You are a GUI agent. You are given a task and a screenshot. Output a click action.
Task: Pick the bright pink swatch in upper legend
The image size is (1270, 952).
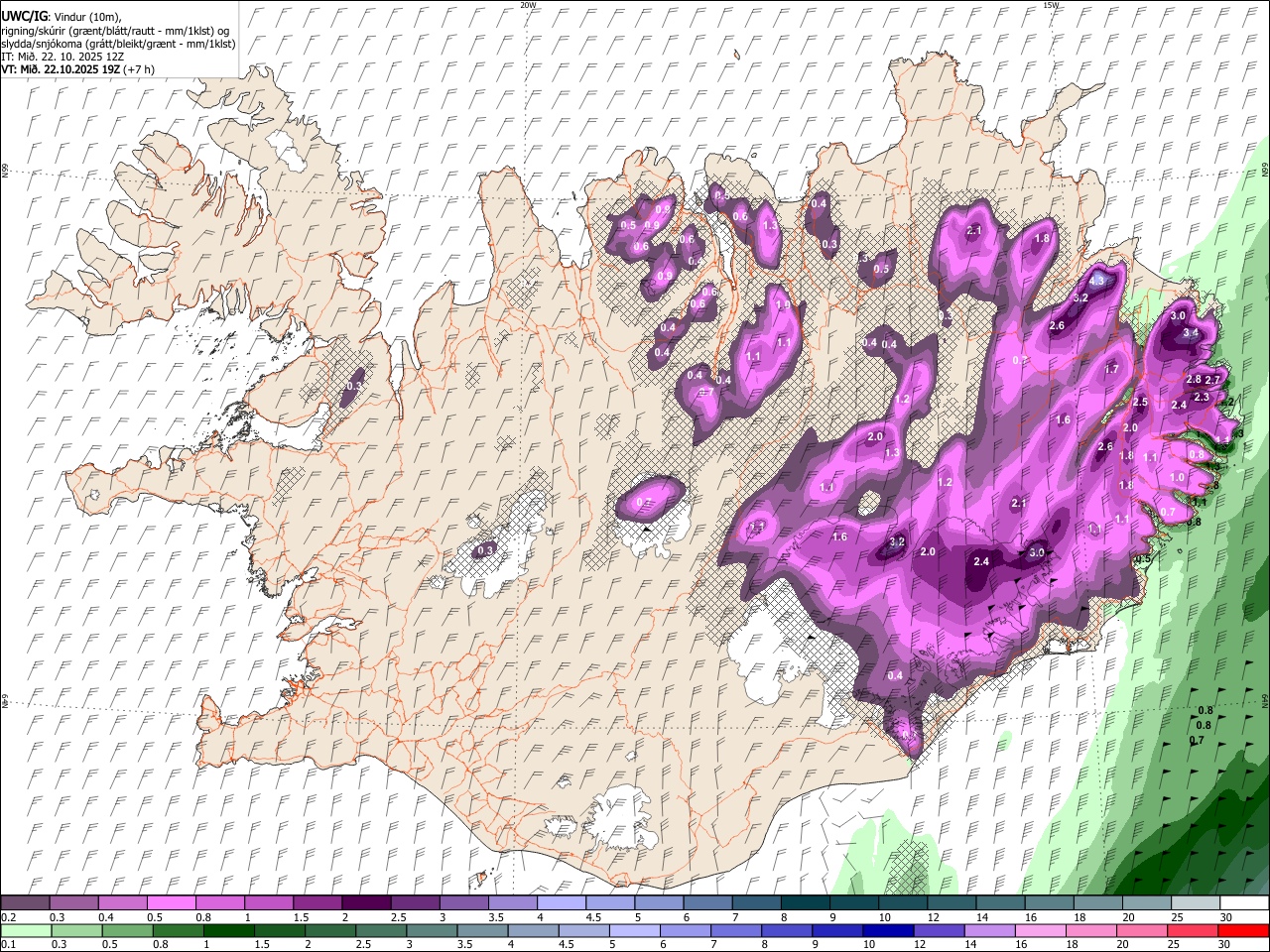171,903
